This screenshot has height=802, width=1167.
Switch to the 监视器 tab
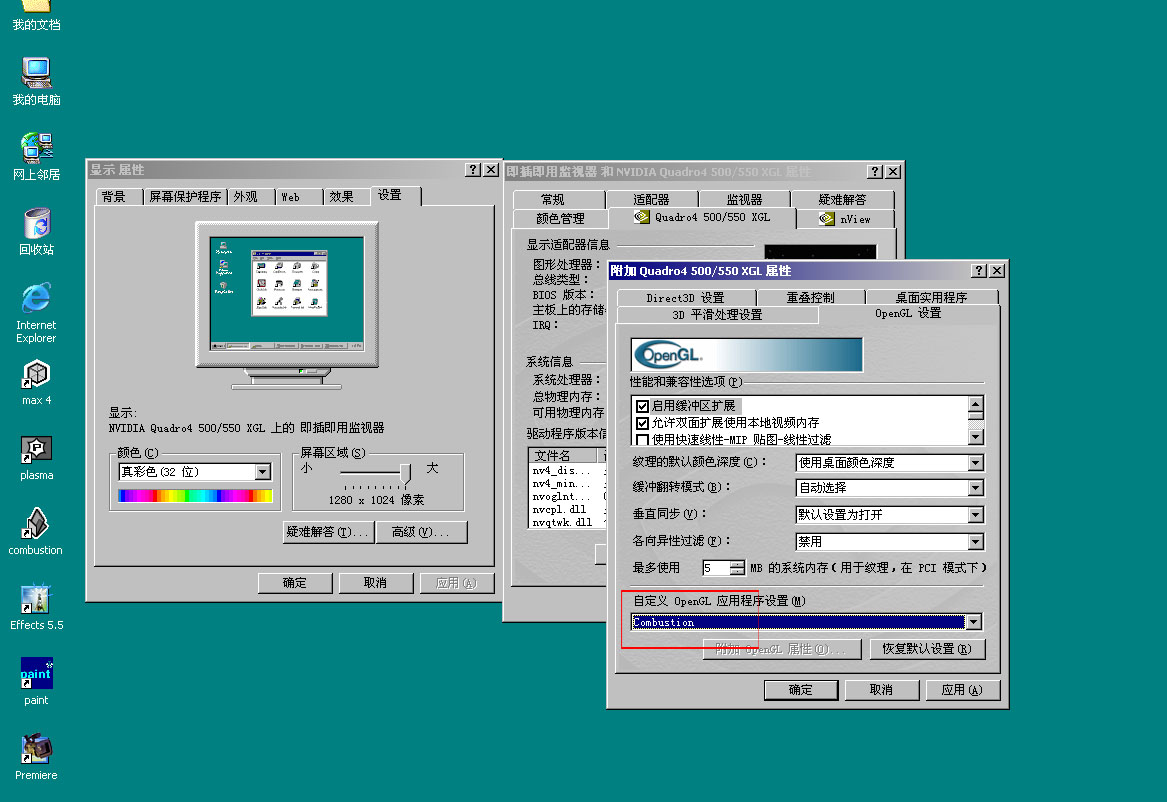pyautogui.click(x=744, y=199)
